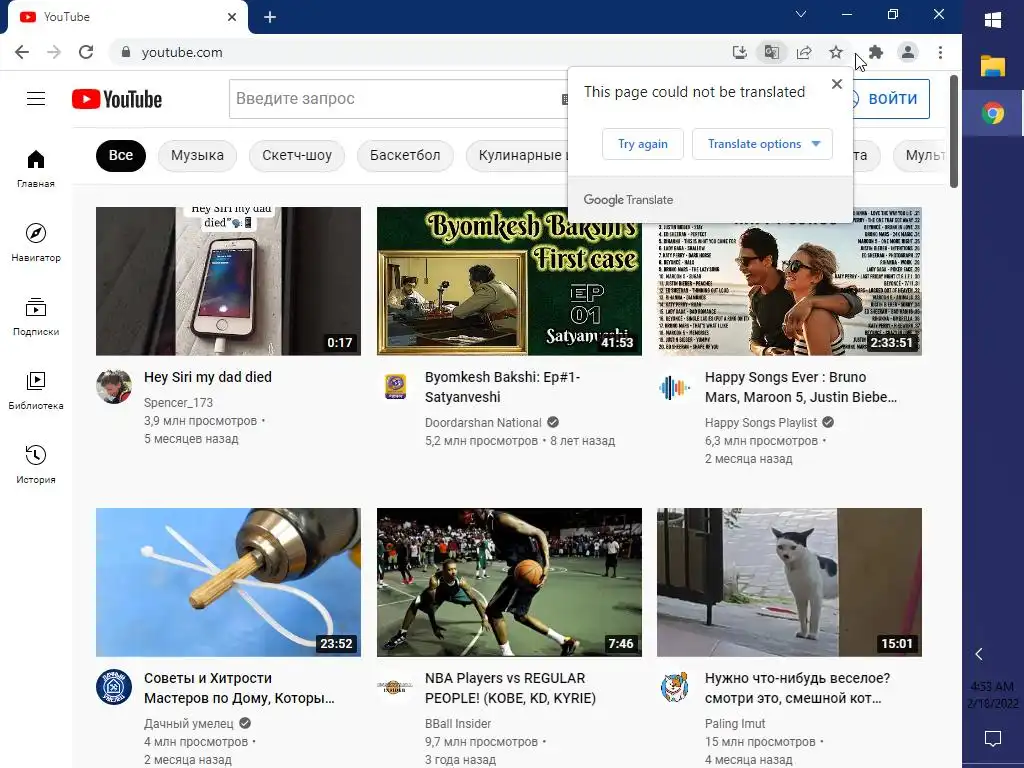
Task: Open File Explorer from taskbar
Action: point(993,66)
